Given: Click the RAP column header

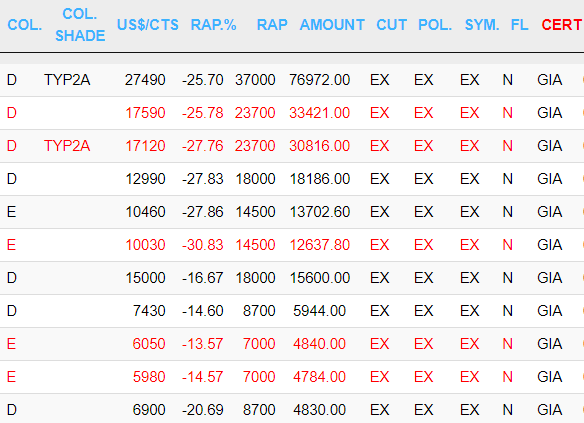Looking at the screenshot, I should 272,25.
